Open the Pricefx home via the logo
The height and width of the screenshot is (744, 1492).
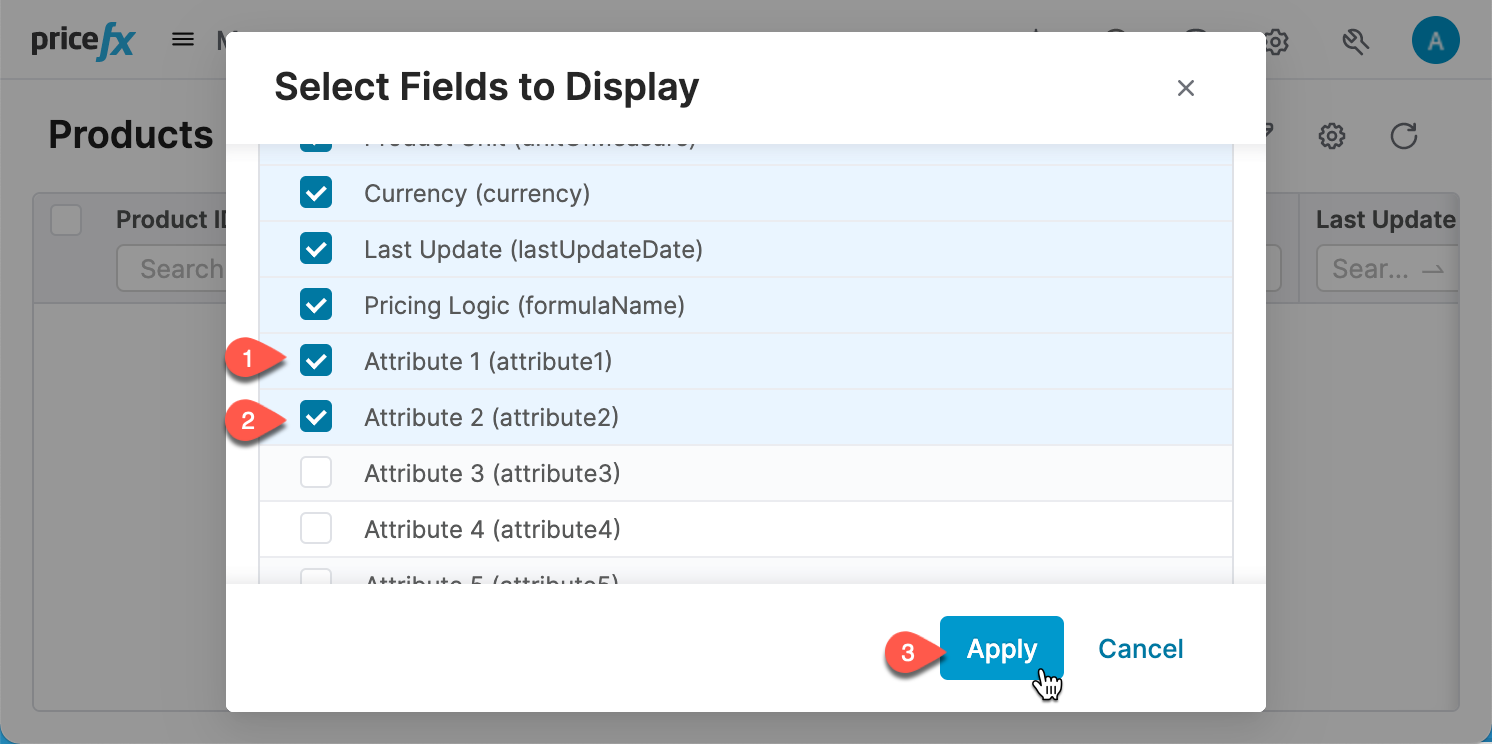(x=80, y=39)
